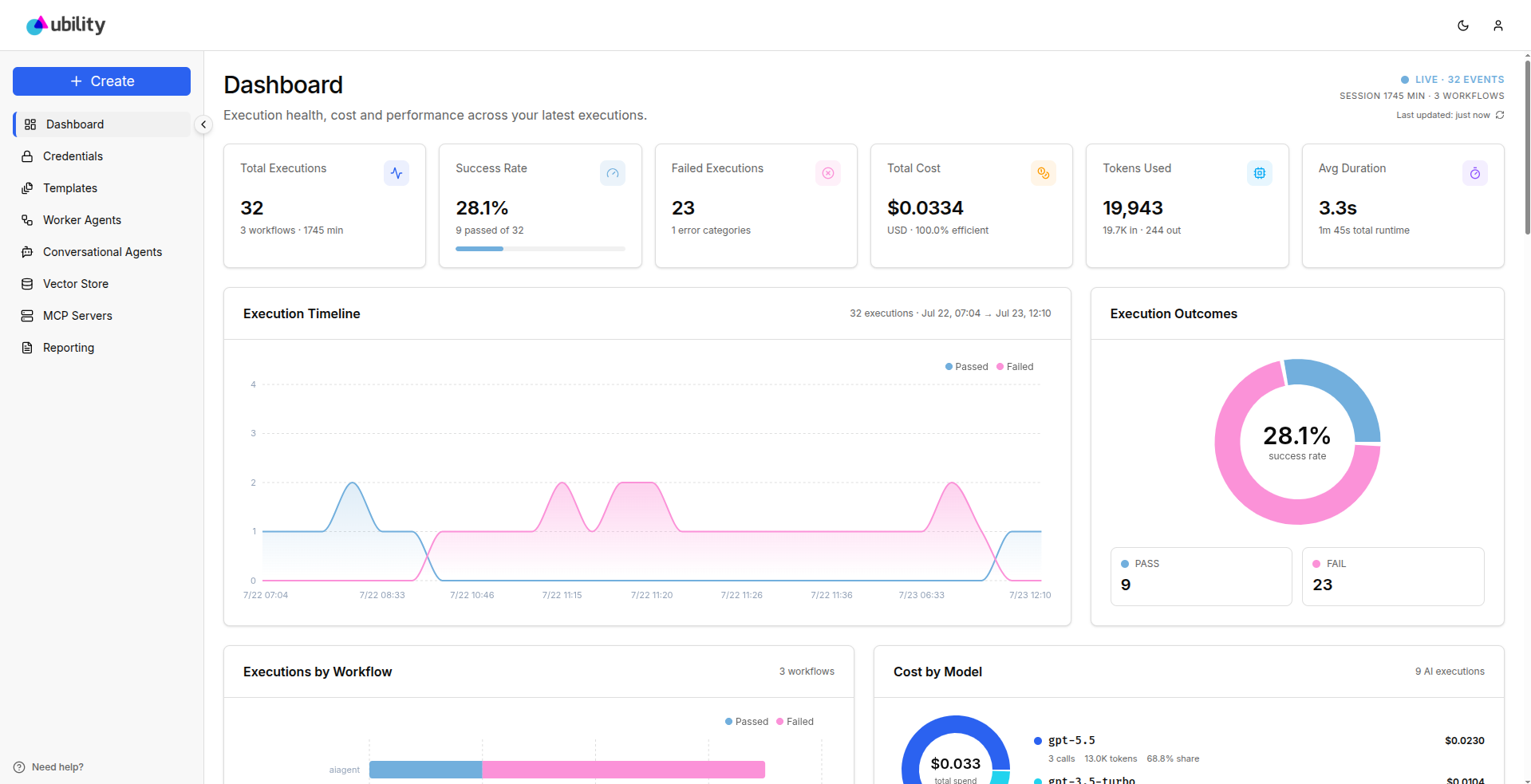Viewport: 1531px width, 784px height.
Task: Select the FAIL 23 outcome card
Action: coord(1393,577)
